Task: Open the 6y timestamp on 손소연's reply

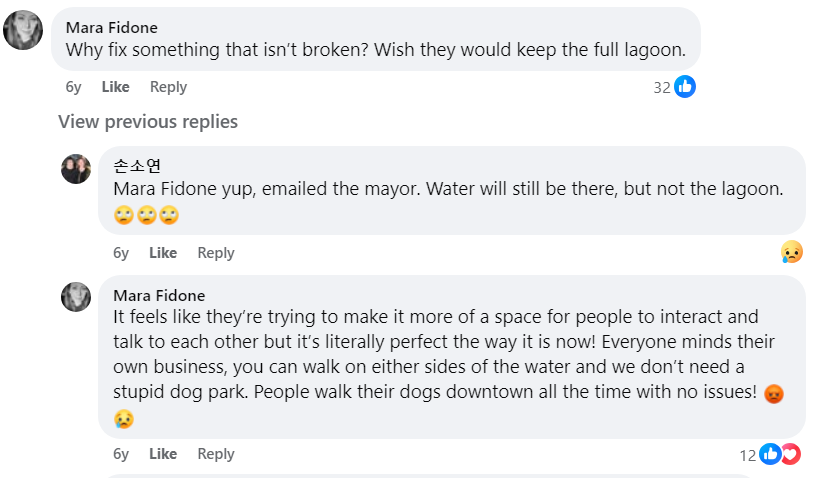Action: coord(121,253)
